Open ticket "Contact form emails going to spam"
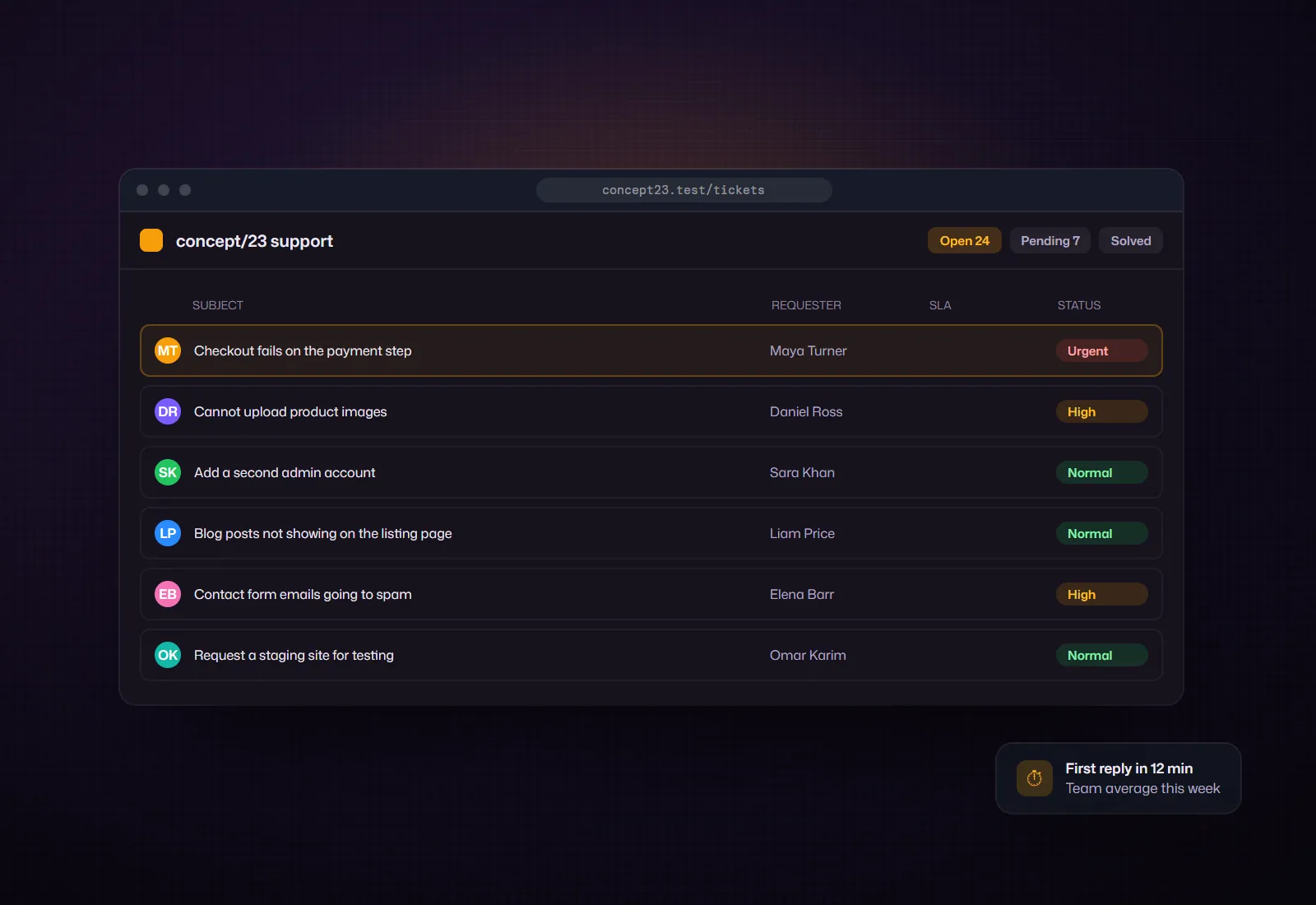The image size is (1316, 905). coord(651,594)
